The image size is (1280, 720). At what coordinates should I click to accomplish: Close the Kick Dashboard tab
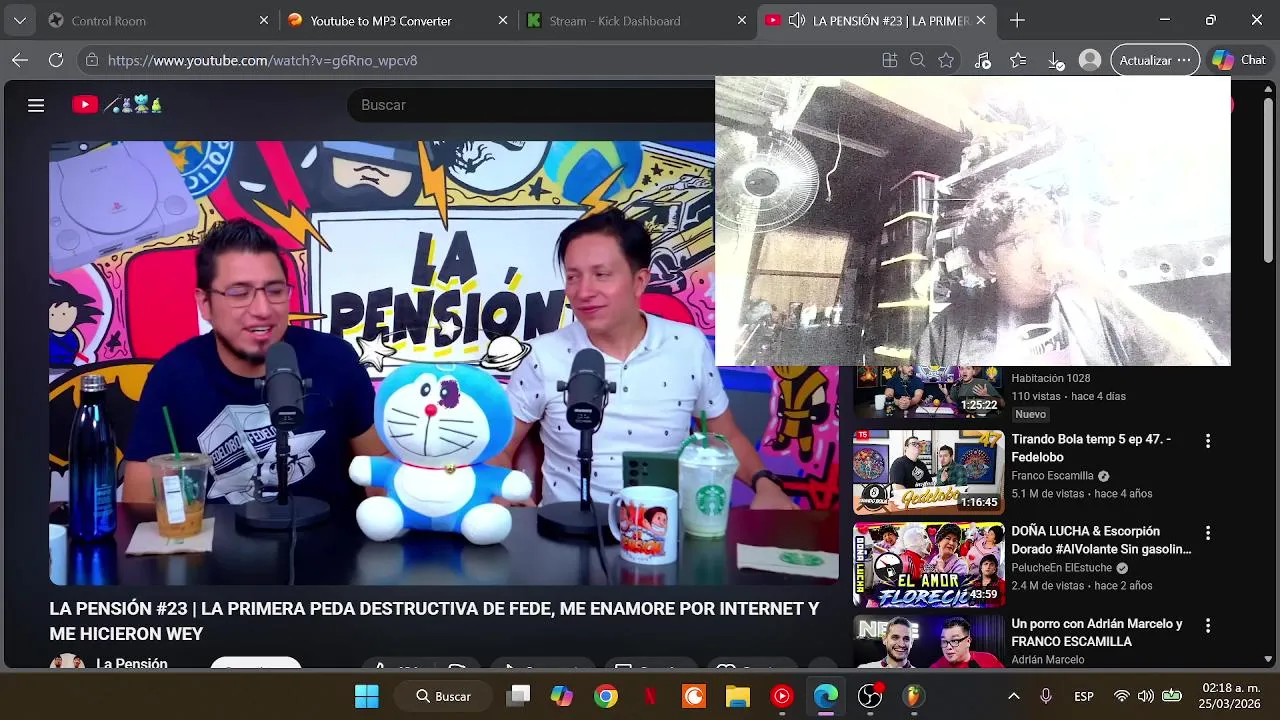[742, 20]
